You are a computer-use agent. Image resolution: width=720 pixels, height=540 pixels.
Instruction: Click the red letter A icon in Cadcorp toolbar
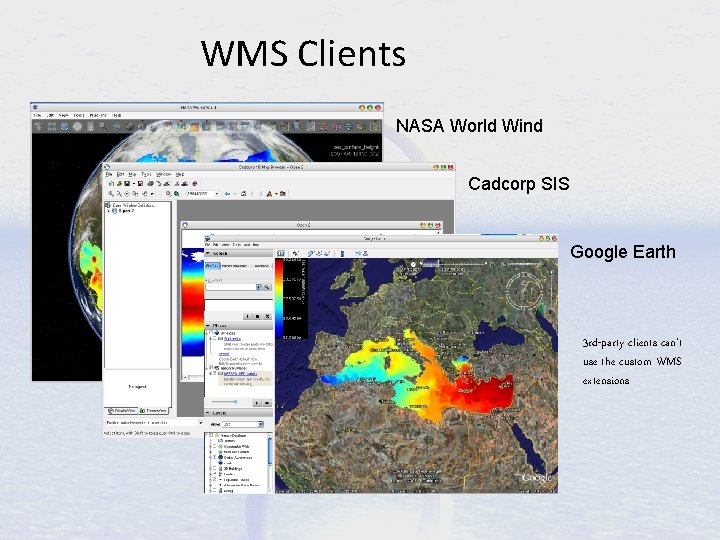pyautogui.click(x=270, y=194)
